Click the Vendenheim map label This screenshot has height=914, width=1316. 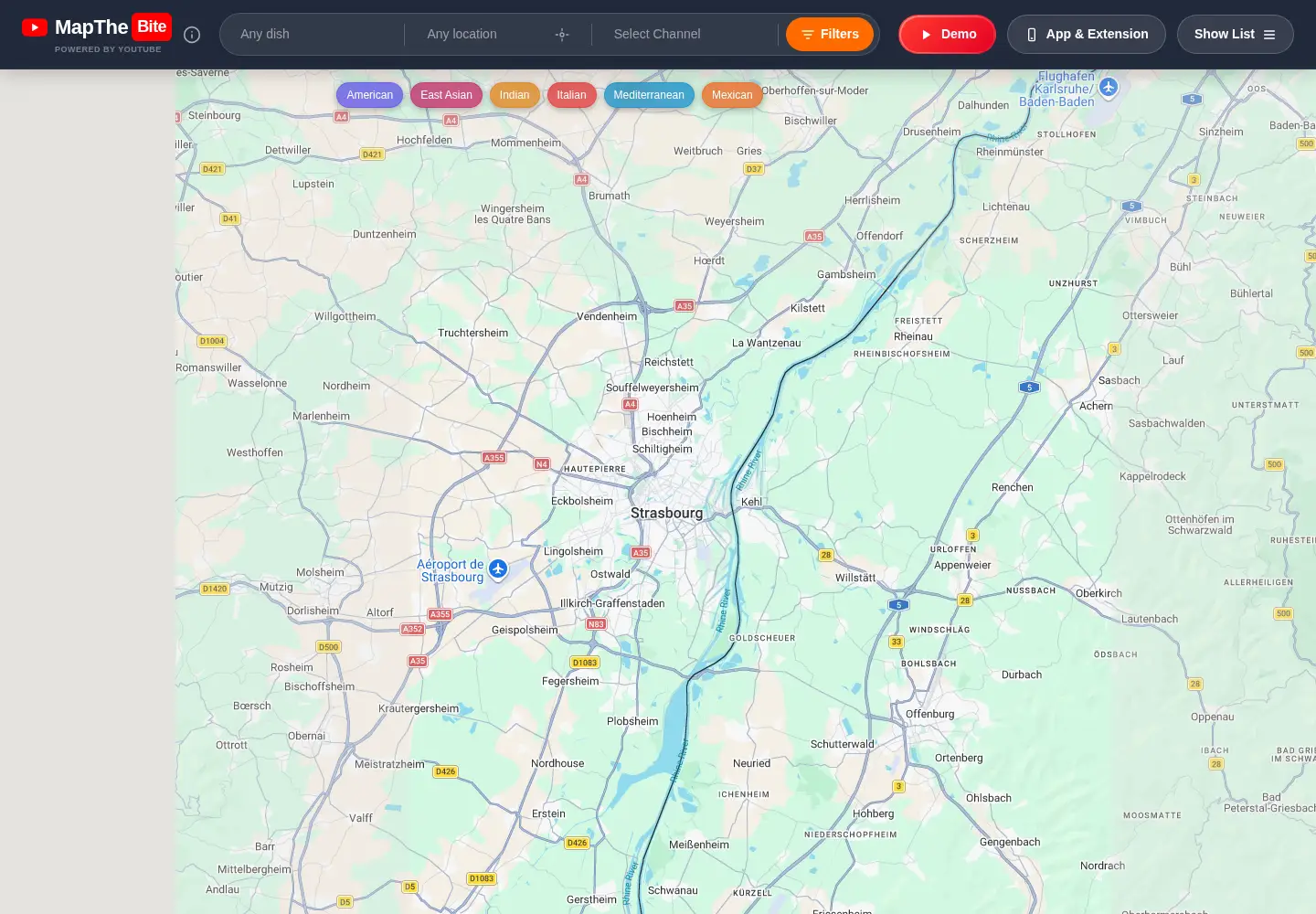point(607,317)
